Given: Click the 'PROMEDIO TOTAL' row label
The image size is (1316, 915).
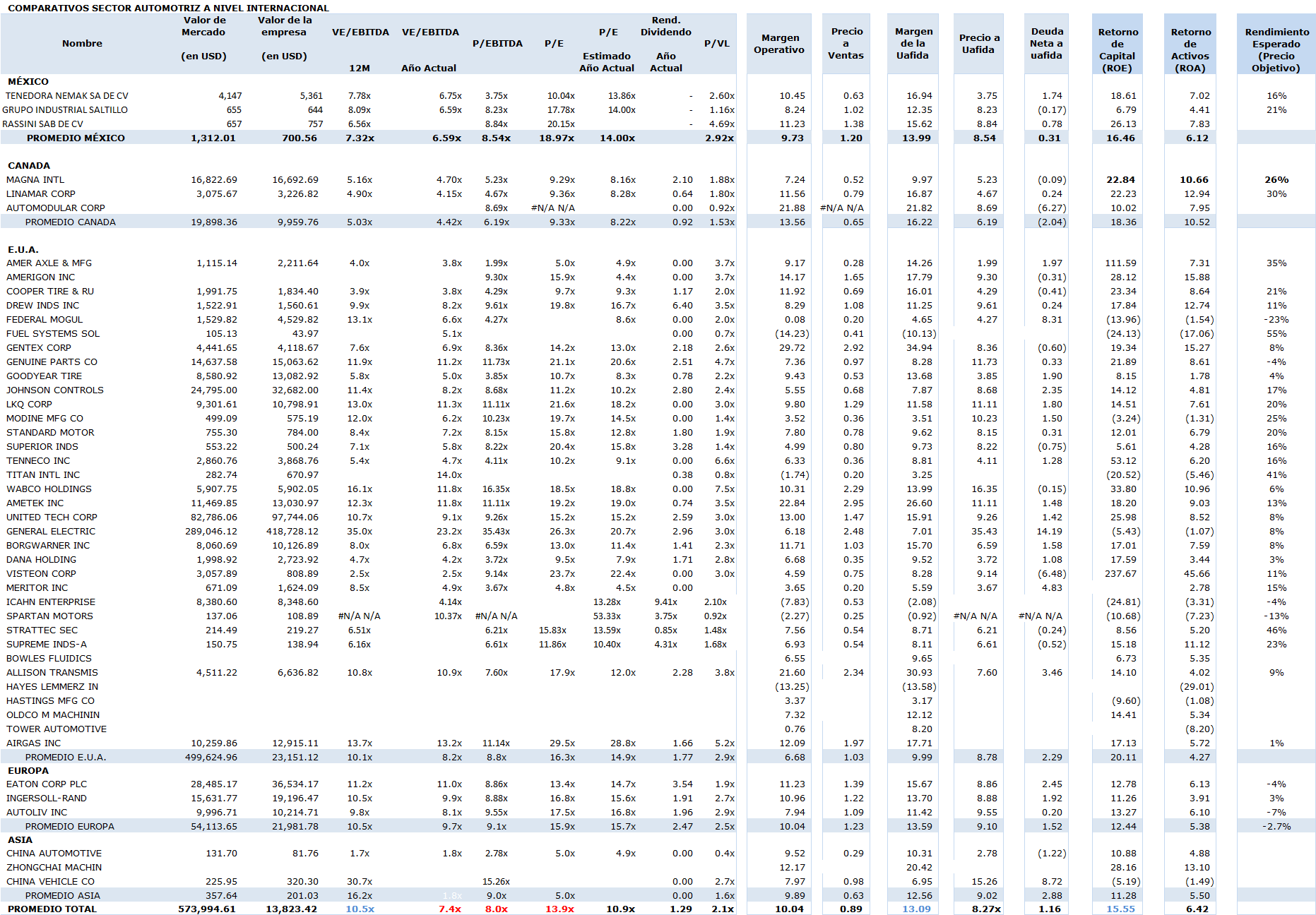Looking at the screenshot, I should point(52,909).
